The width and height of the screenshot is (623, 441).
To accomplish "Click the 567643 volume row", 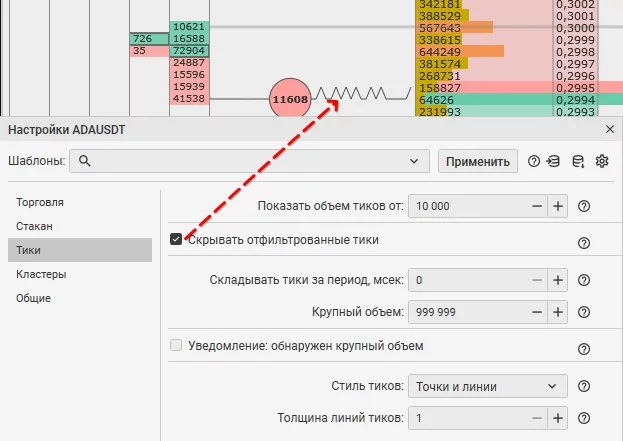I will 440,28.
